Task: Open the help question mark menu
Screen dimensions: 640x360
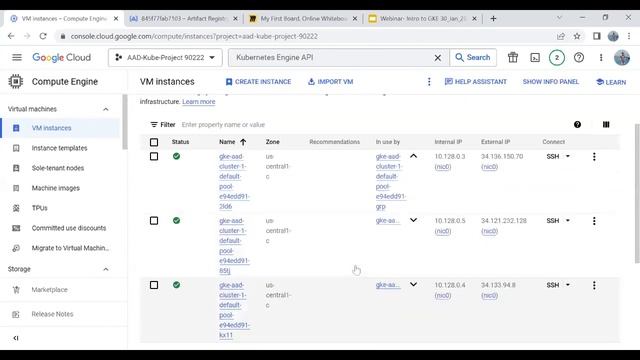Action: point(579,58)
